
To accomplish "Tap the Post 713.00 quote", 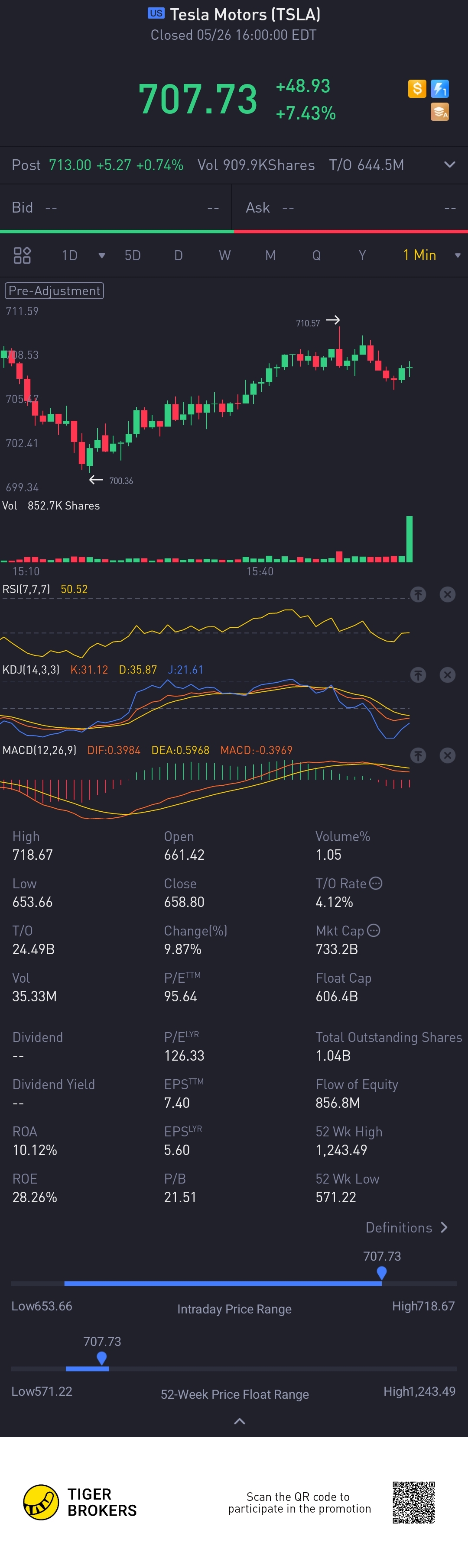I will [97, 165].
